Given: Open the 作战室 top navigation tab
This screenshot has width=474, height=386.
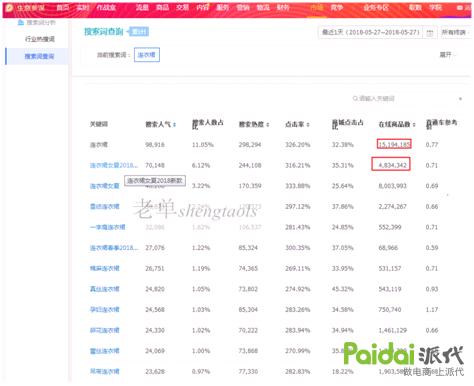Looking at the screenshot, I should pyautogui.click(x=106, y=7).
